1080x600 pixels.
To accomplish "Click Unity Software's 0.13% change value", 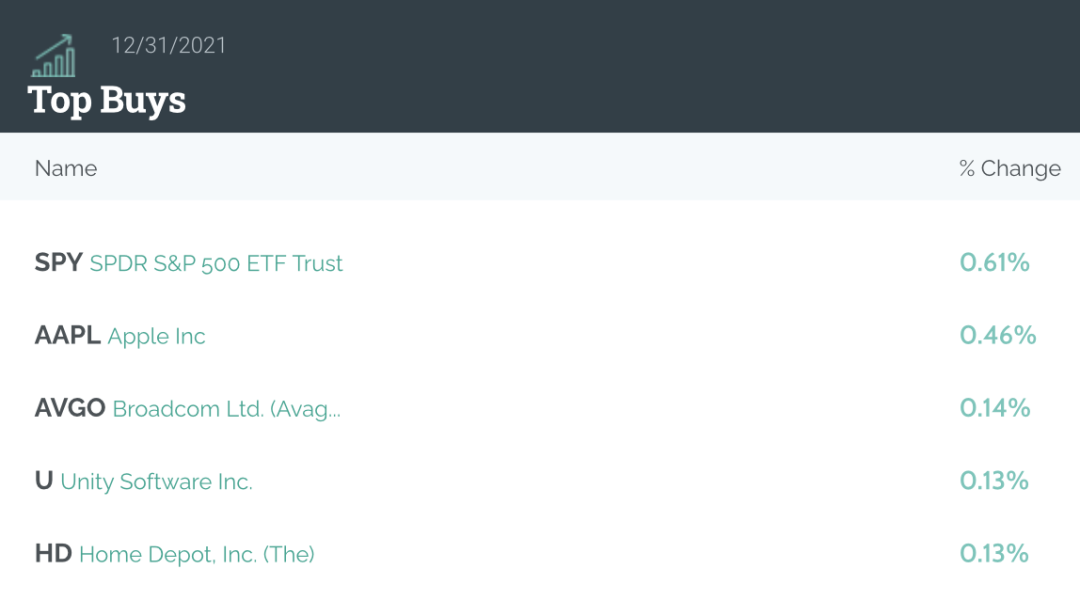I will click(x=994, y=481).
